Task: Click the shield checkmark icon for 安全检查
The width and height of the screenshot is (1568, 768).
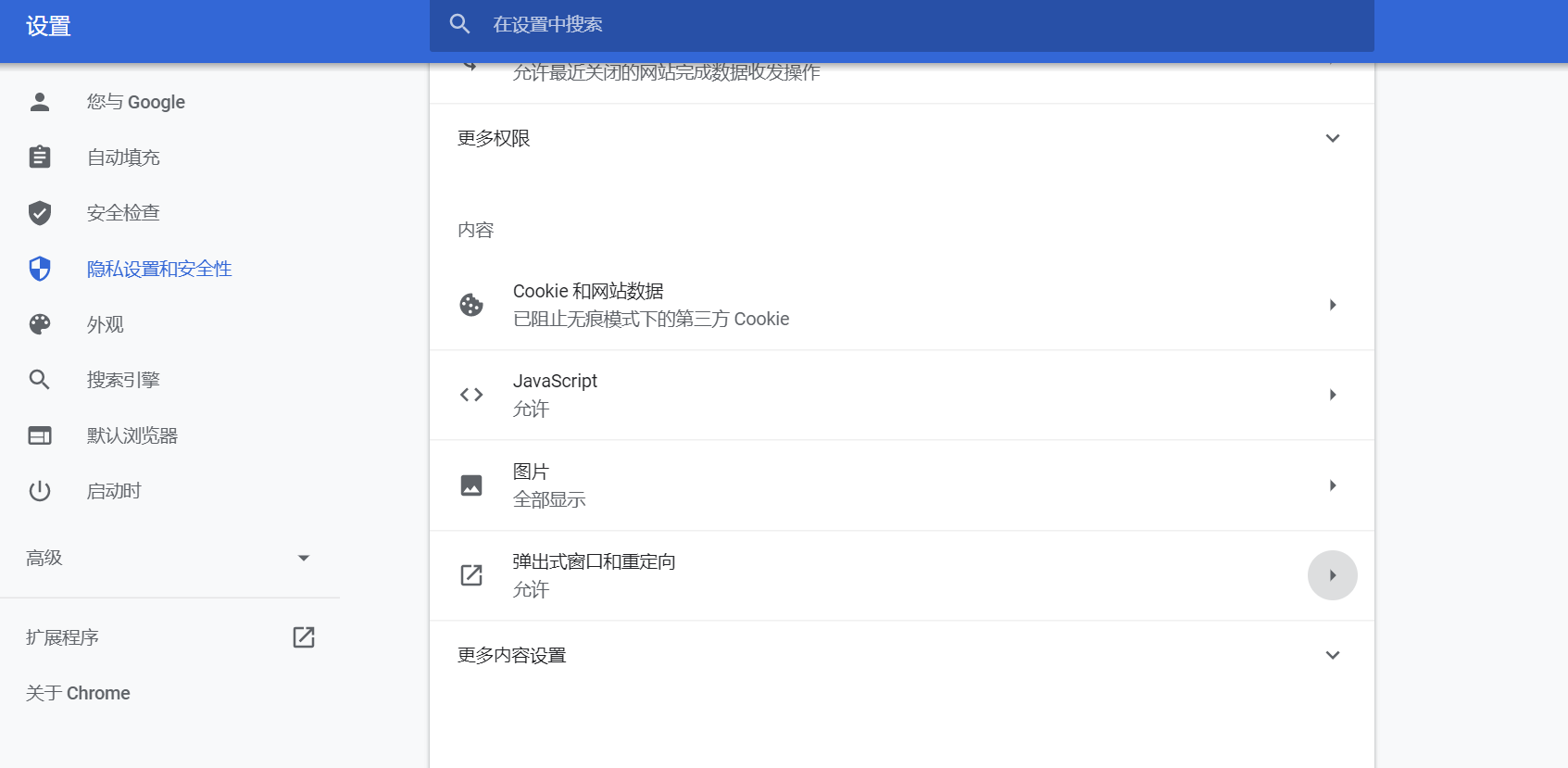Action: pos(40,213)
